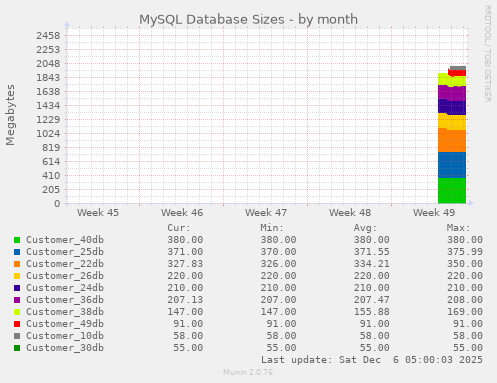Click Customer_22db average value 334.21
497x383 pixels.
[x=372, y=264]
